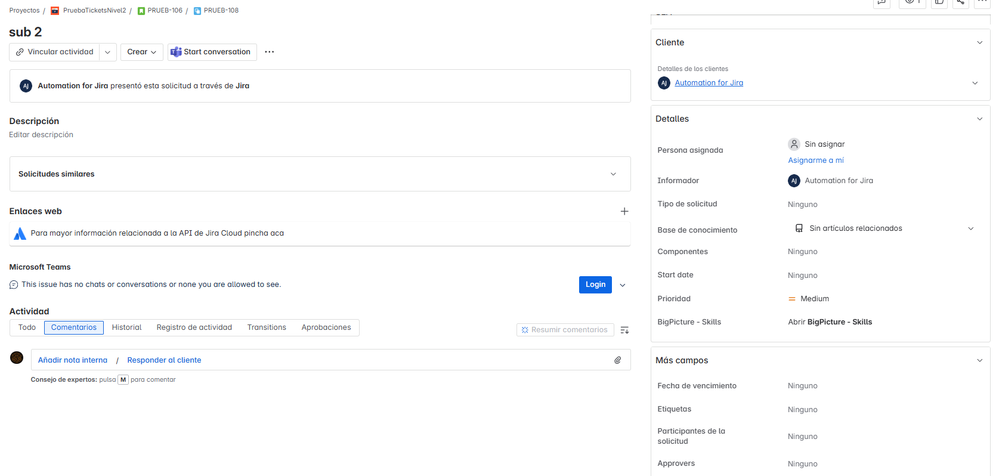Go to Proyectos in the breadcrumb
The image size is (999, 476).
click(x=24, y=11)
